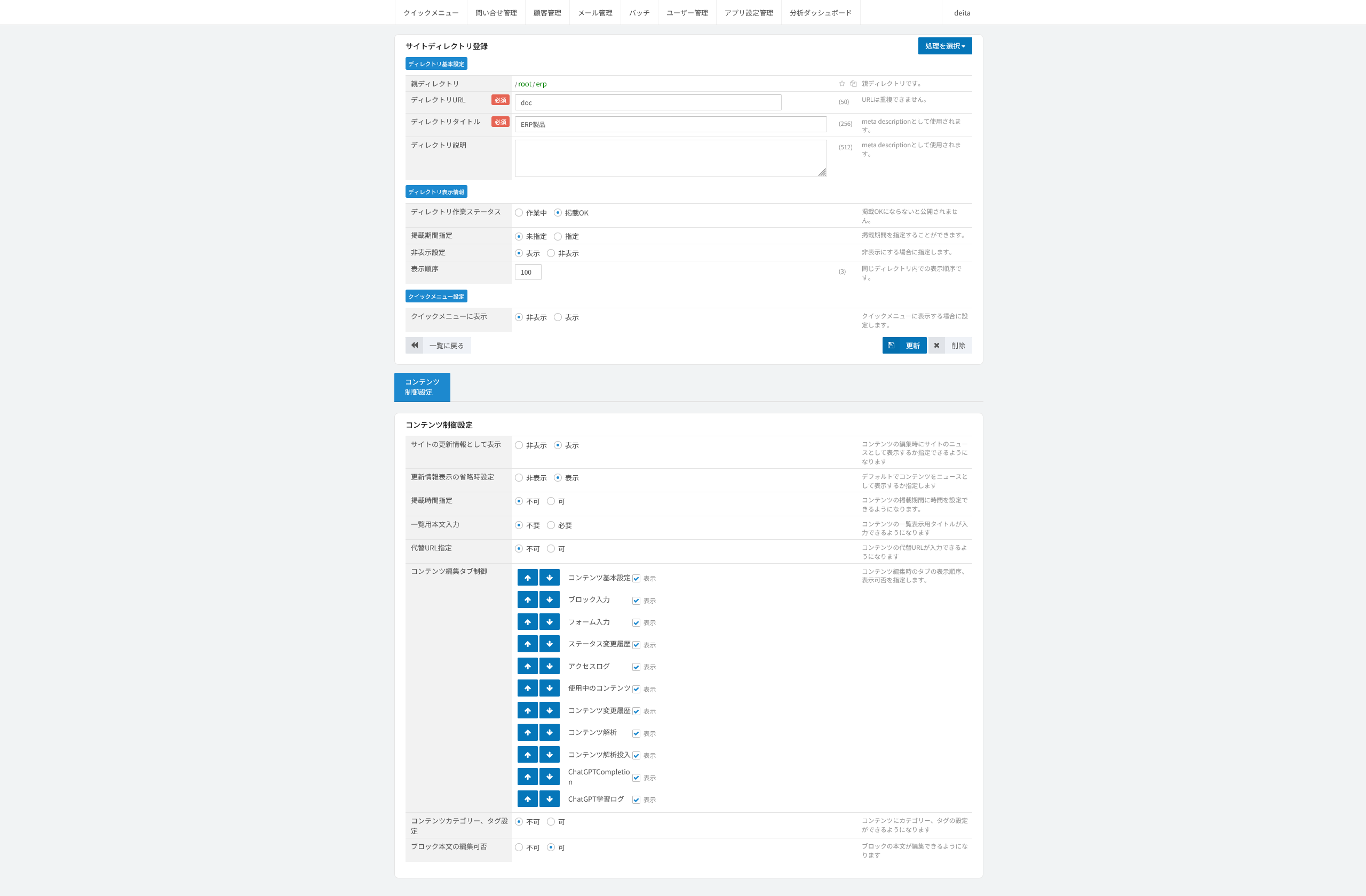Click the copy icon beside parent directory
This screenshot has width=1366, height=896.
tap(853, 84)
